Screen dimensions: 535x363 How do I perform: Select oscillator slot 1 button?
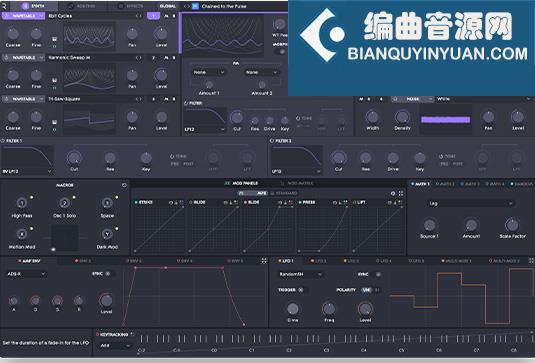click(153, 16)
